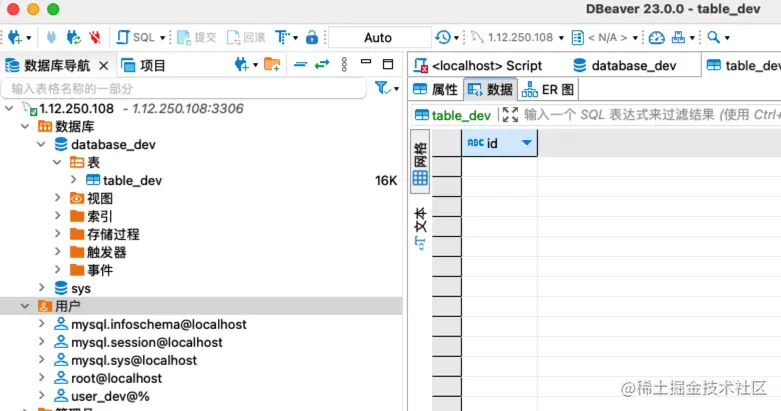
Task: Click navigator new connection plug icon
Action: click(242, 64)
